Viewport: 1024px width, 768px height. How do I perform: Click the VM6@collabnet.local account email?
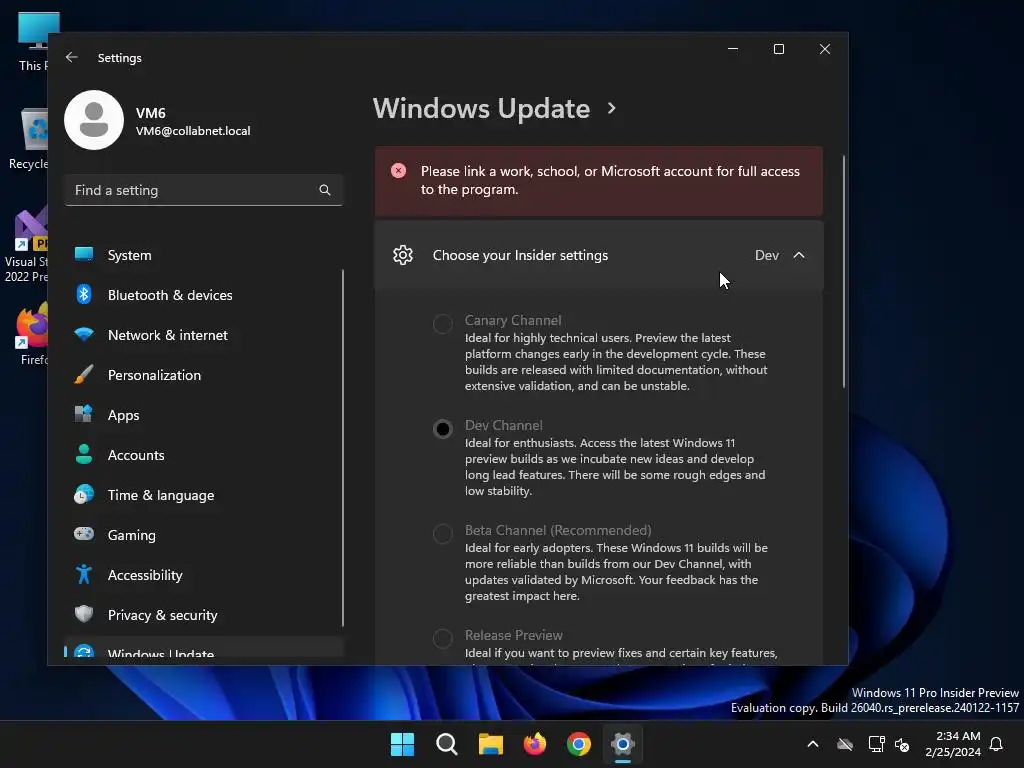point(193,131)
